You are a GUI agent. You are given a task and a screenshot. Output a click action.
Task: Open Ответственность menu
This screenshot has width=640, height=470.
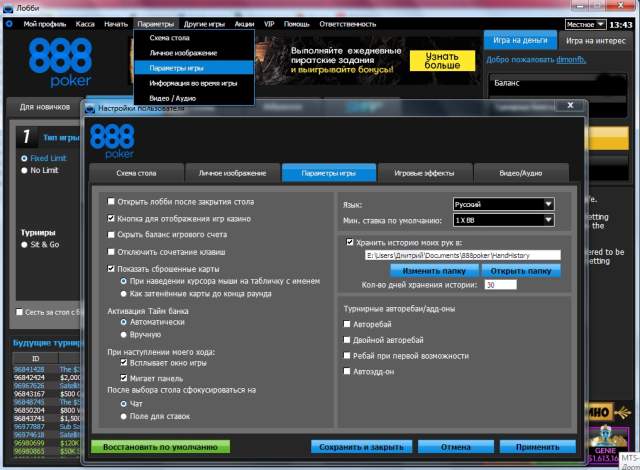(x=347, y=24)
